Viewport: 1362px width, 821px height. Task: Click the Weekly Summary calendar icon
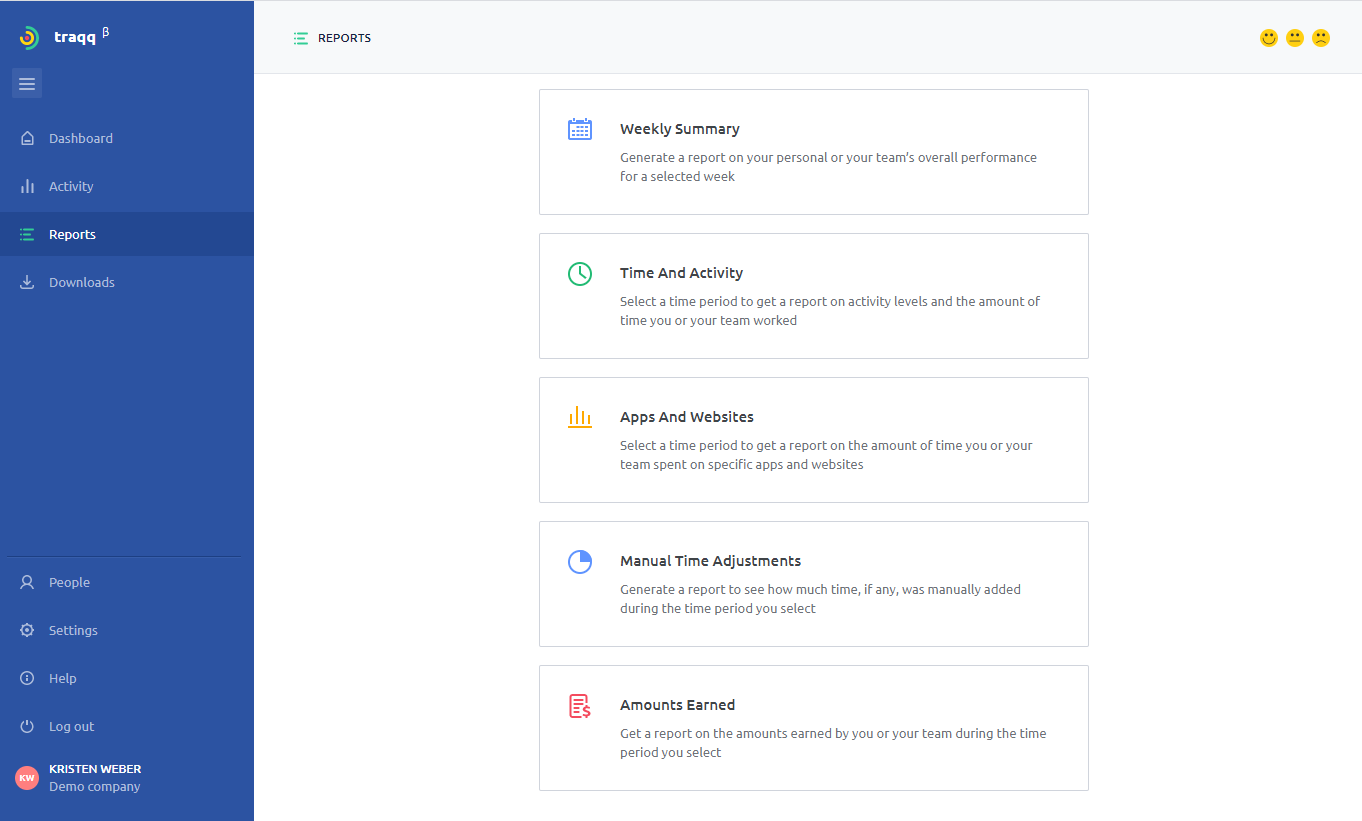[x=580, y=129]
